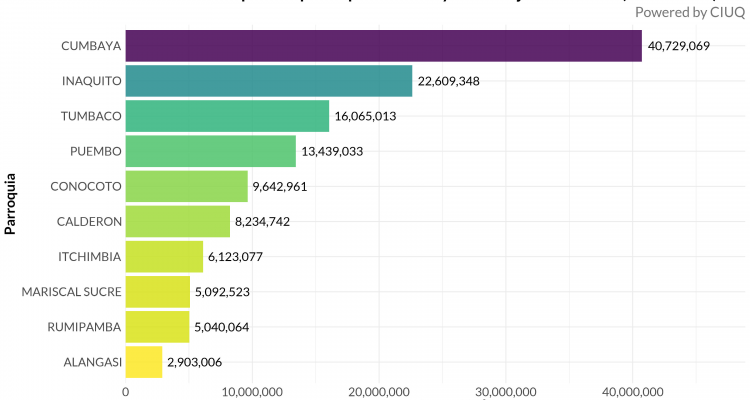This screenshot has height=400, width=750.
Task: Select the PUEMBO bar in the chart
Action: tap(210, 151)
